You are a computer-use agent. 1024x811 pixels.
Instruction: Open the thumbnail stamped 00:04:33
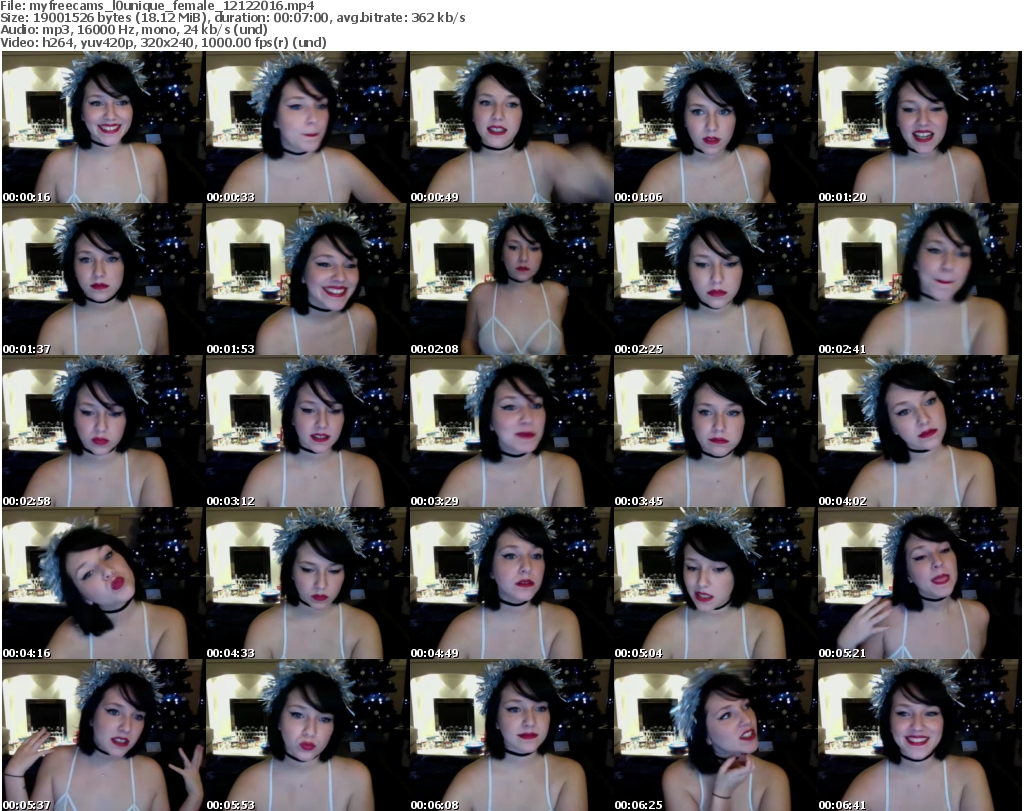click(307, 584)
